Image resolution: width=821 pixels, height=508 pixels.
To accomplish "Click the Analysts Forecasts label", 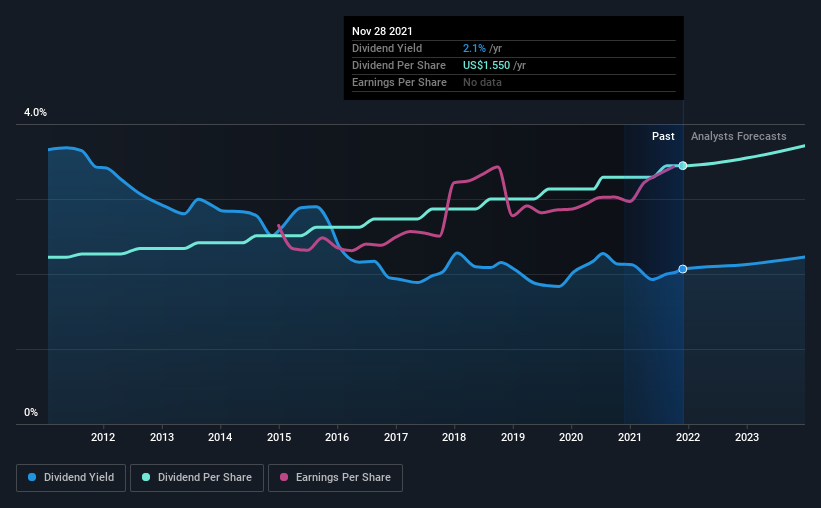I will 738,136.
